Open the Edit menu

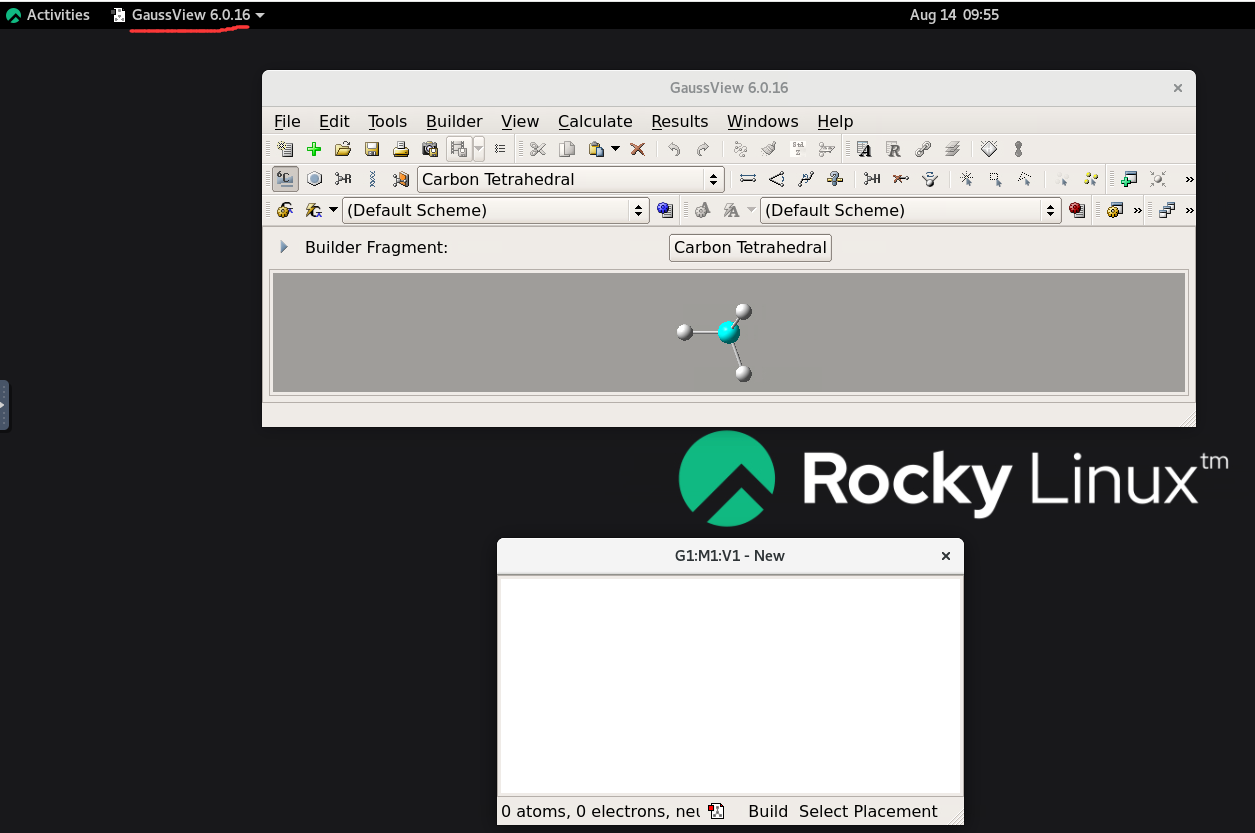[334, 121]
